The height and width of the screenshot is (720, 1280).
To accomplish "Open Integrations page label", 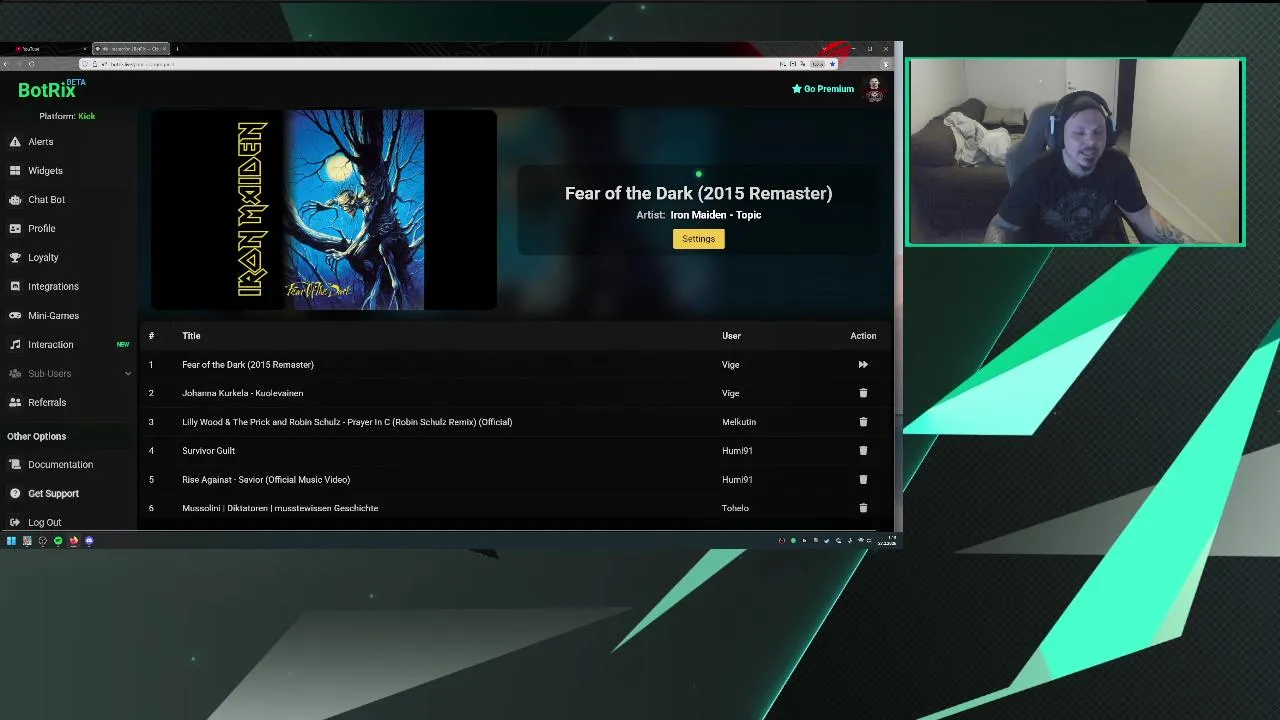I will click(x=53, y=287).
